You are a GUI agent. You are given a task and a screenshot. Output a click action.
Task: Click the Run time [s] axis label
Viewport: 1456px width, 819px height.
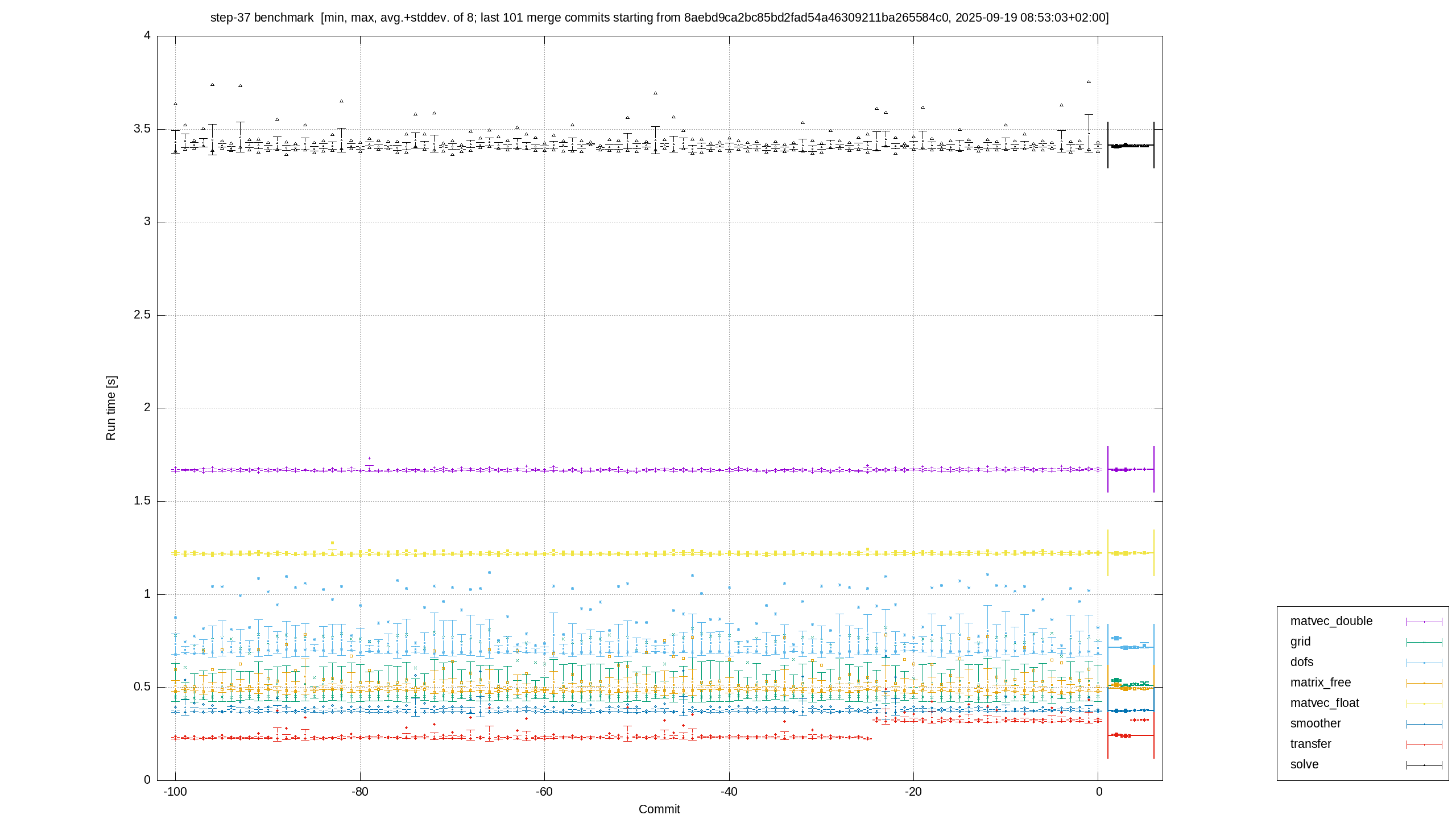click(111, 408)
